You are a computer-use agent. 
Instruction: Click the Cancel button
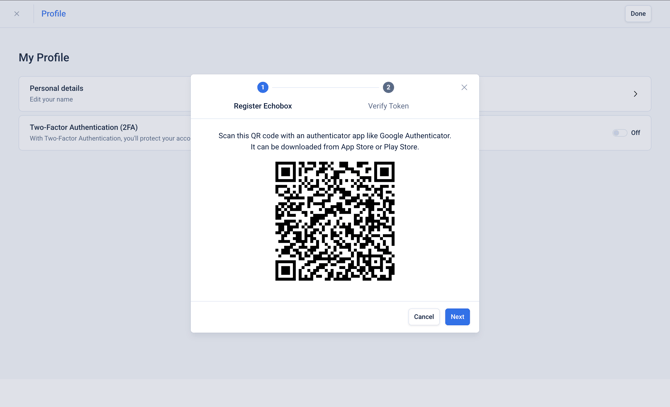(424, 317)
